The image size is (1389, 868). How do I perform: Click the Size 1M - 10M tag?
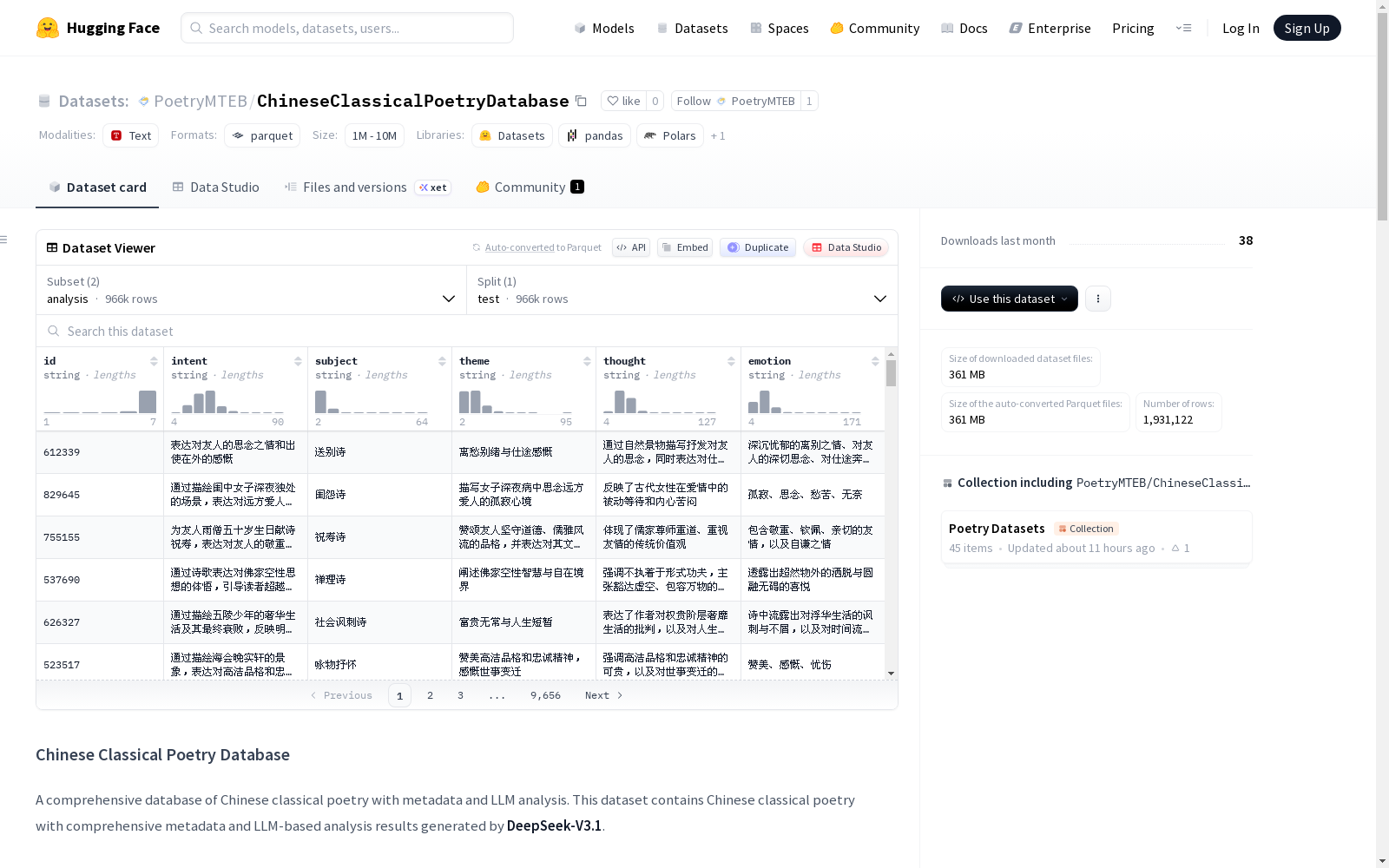pos(374,135)
